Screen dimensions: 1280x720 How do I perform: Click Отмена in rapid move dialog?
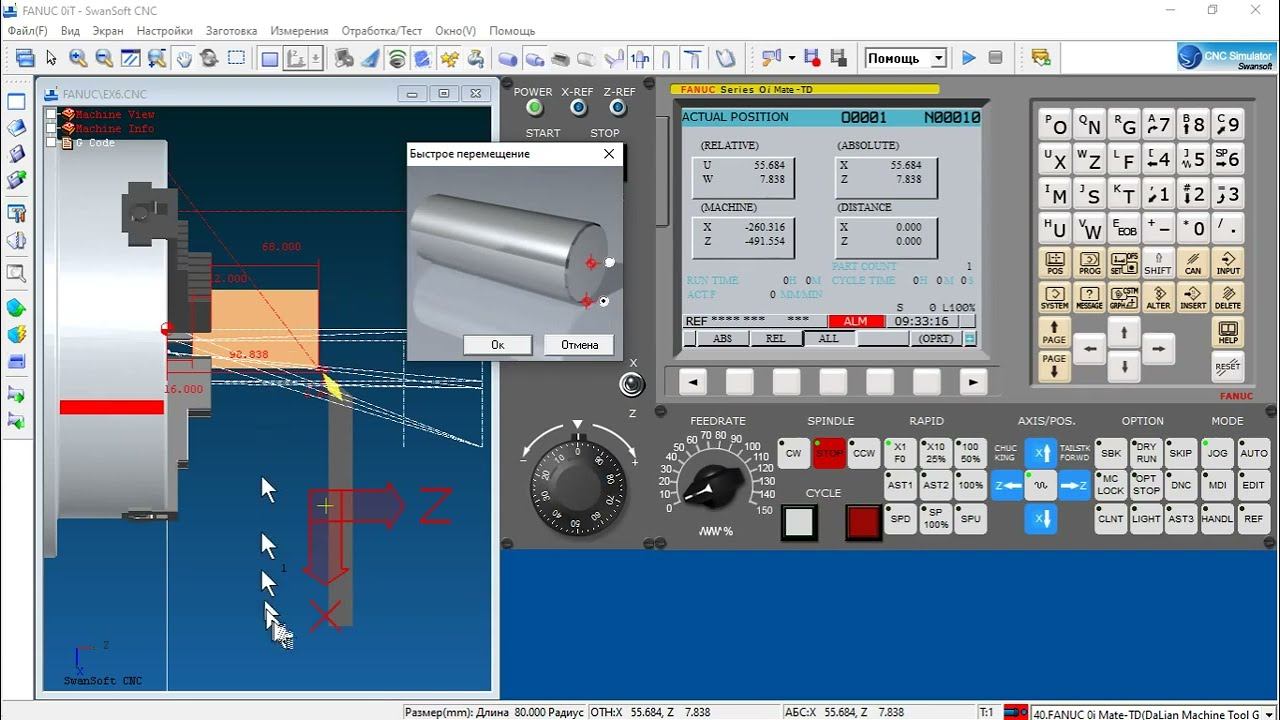[580, 345]
